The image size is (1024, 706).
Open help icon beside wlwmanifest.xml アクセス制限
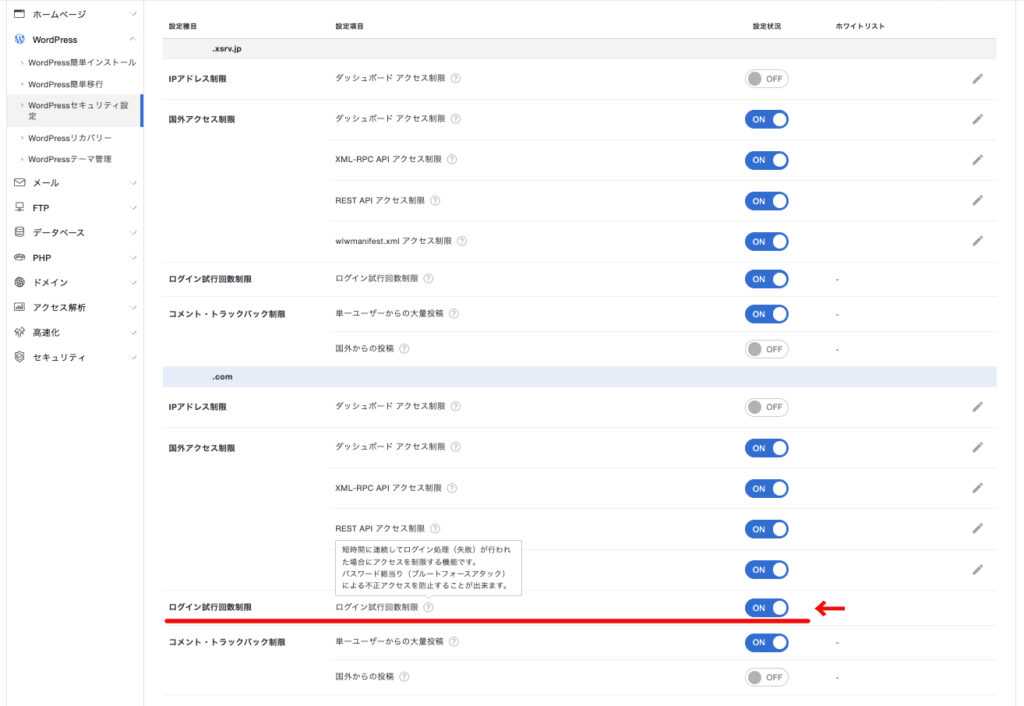(462, 241)
